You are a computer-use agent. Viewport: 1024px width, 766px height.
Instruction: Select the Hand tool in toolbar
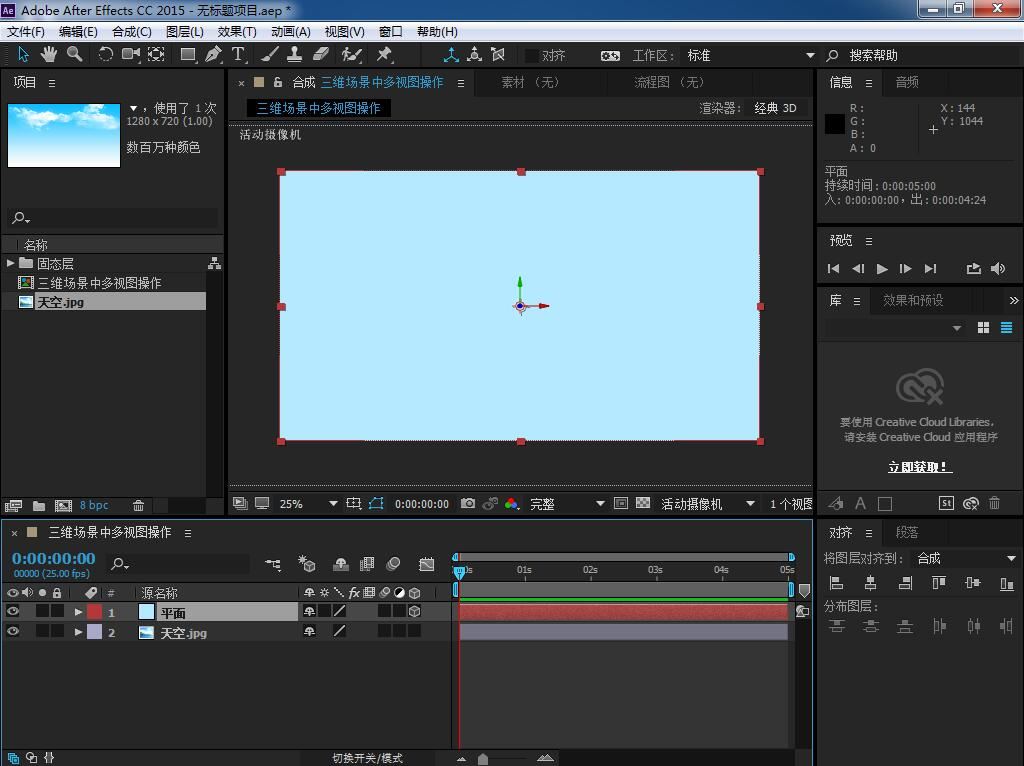click(48, 55)
